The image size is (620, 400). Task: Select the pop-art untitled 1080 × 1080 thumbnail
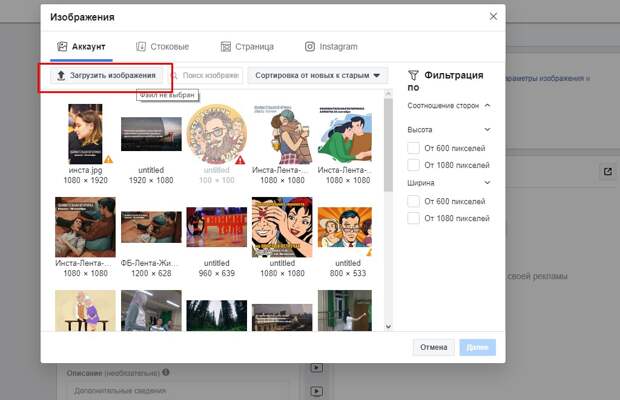pyautogui.click(x=282, y=227)
